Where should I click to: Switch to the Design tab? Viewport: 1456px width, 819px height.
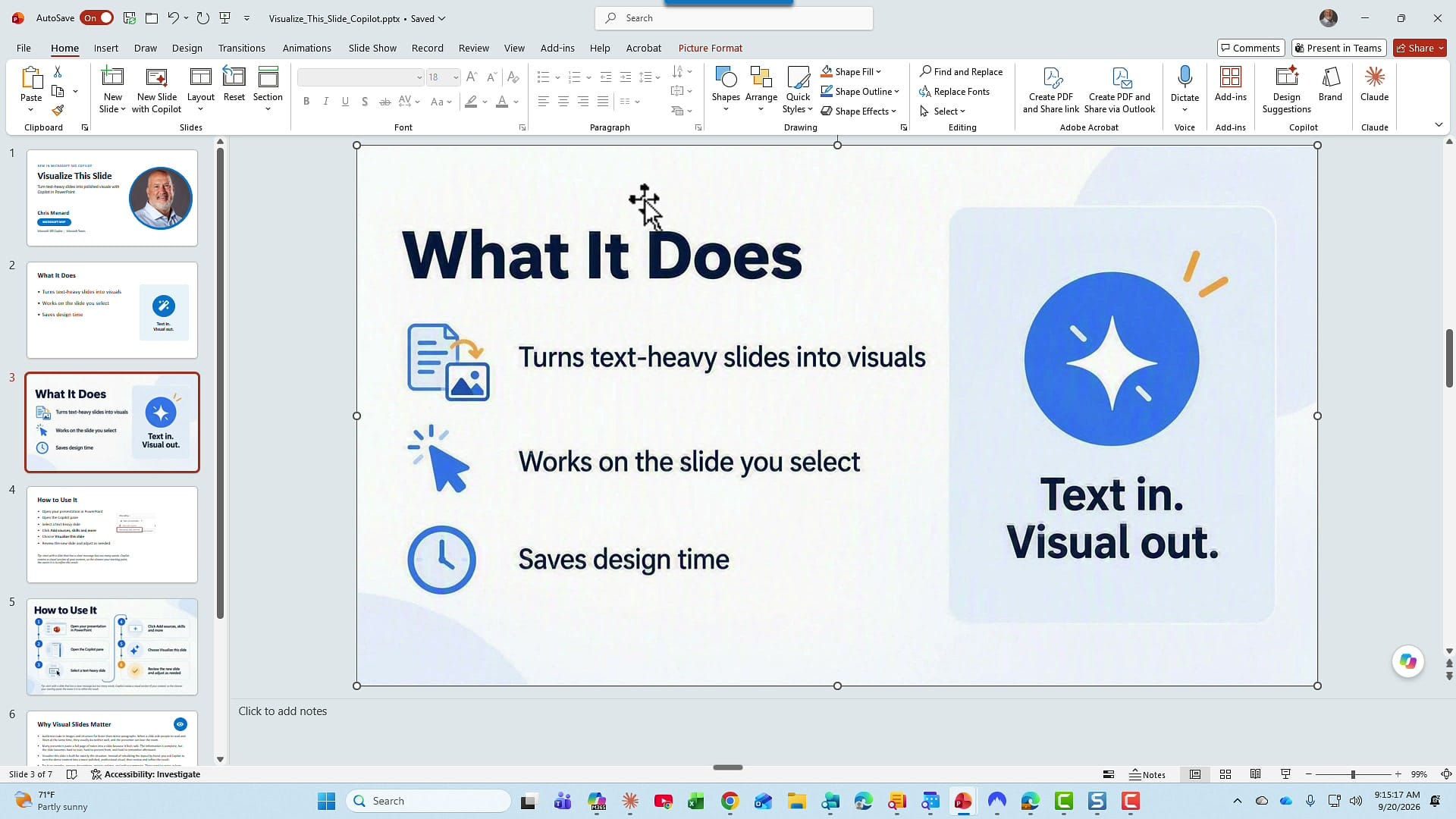187,48
